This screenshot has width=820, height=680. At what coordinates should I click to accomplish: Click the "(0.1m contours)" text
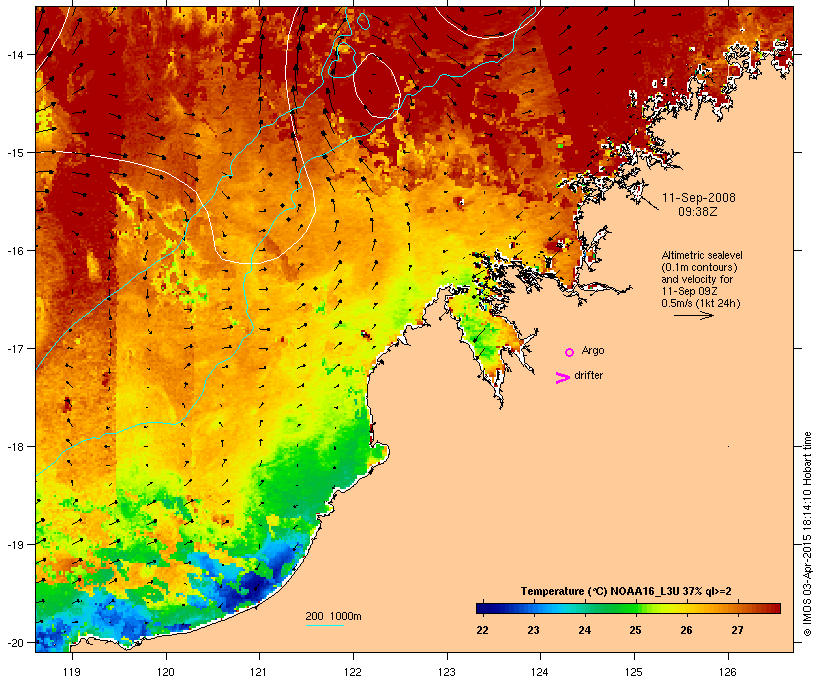click(699, 267)
